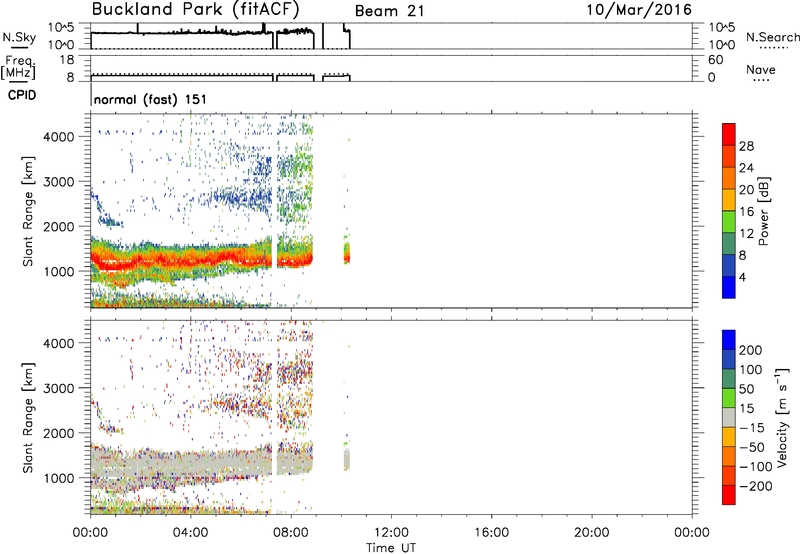This screenshot has width=800, height=554.
Task: Click the CPID label
Action: pos(22,95)
